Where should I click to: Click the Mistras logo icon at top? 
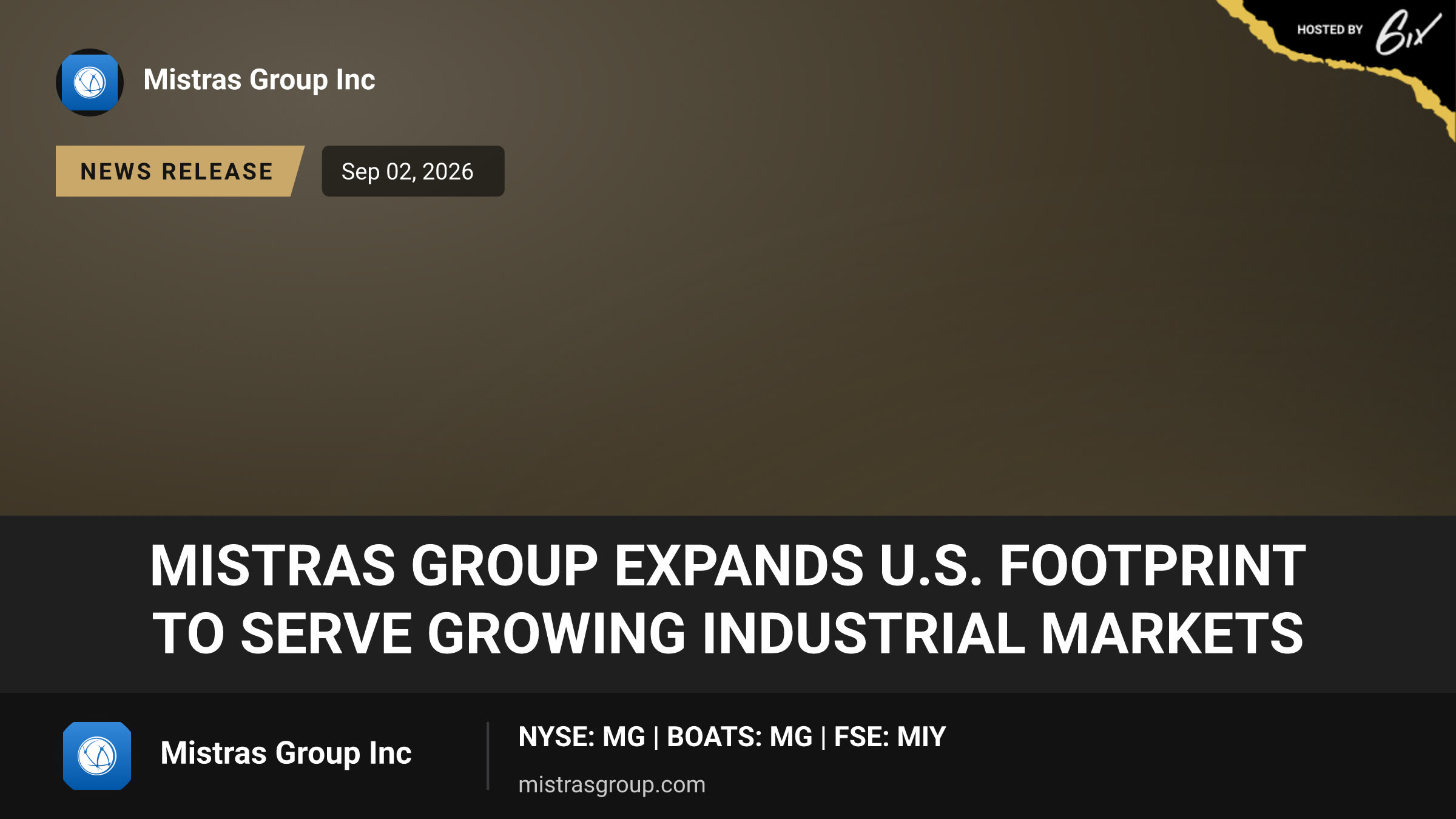click(x=90, y=83)
